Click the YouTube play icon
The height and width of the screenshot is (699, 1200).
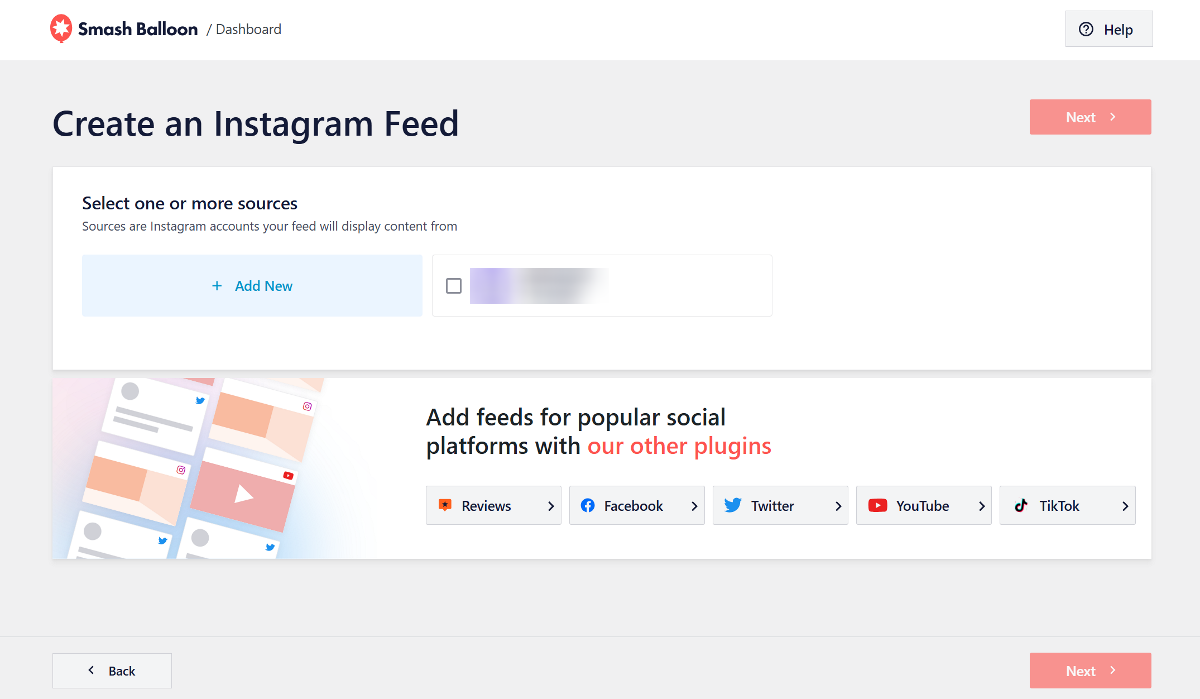[x=877, y=506]
